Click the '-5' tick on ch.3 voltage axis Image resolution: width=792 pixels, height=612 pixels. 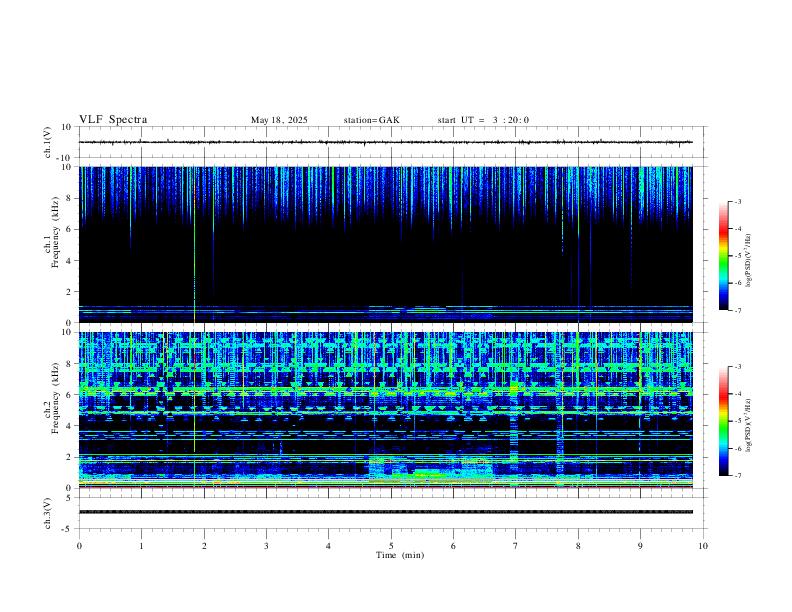pyautogui.click(x=68, y=529)
